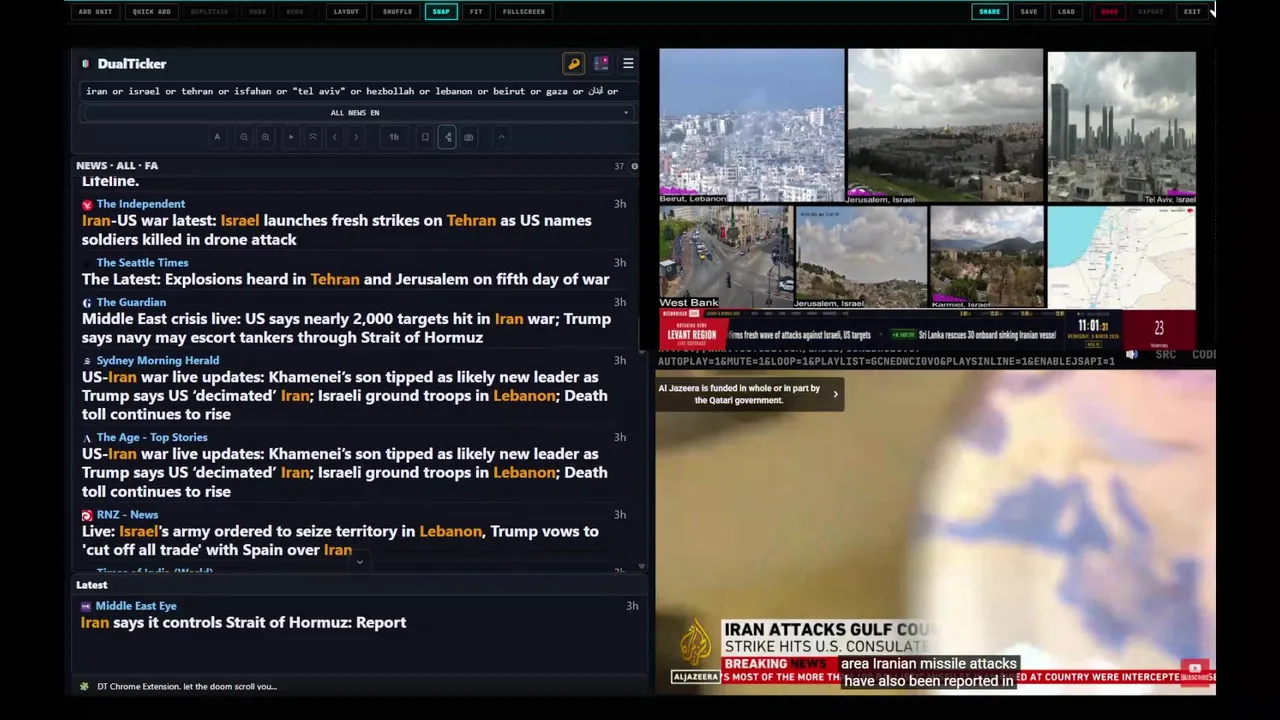Screen dimensions: 1280x720
Task: Click the Al Jazeera live video player
Action: (935, 532)
